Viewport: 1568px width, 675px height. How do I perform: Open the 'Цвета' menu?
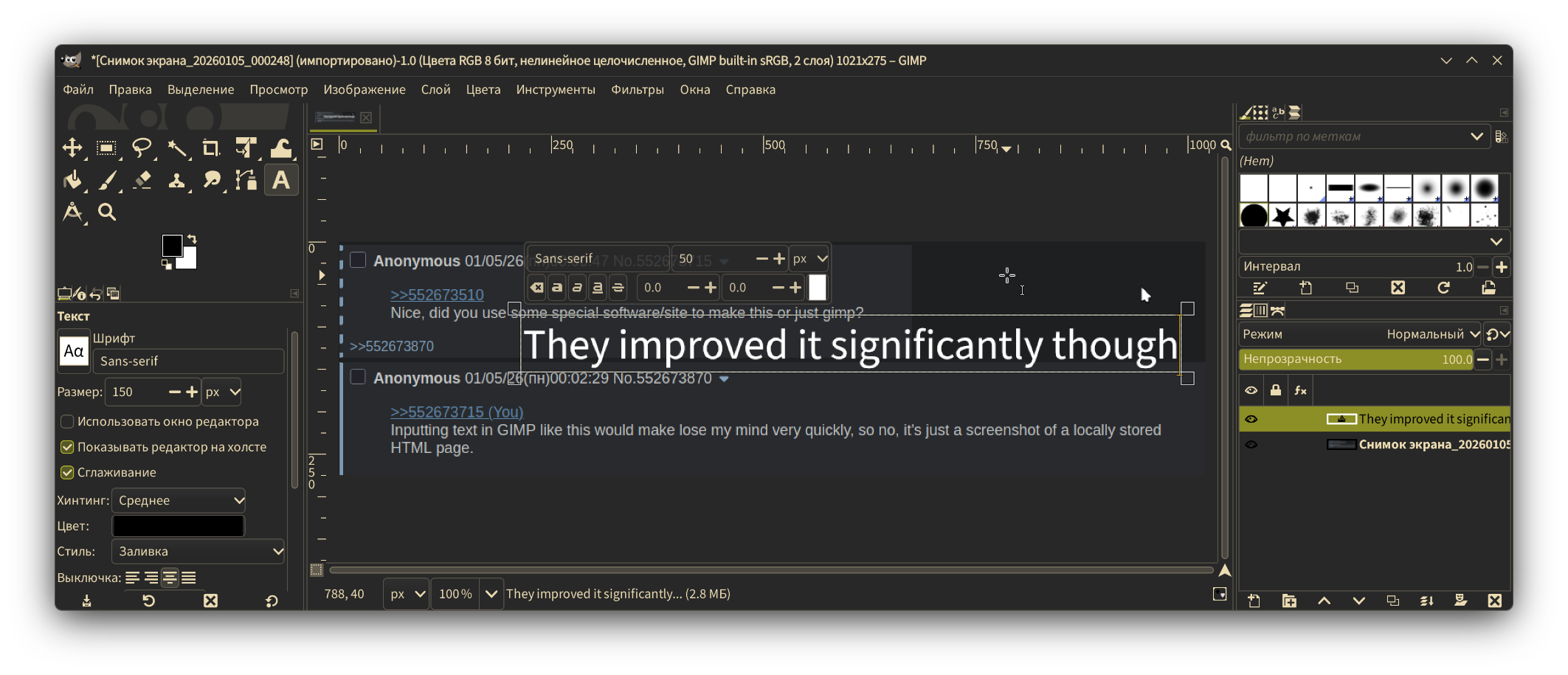tap(483, 89)
